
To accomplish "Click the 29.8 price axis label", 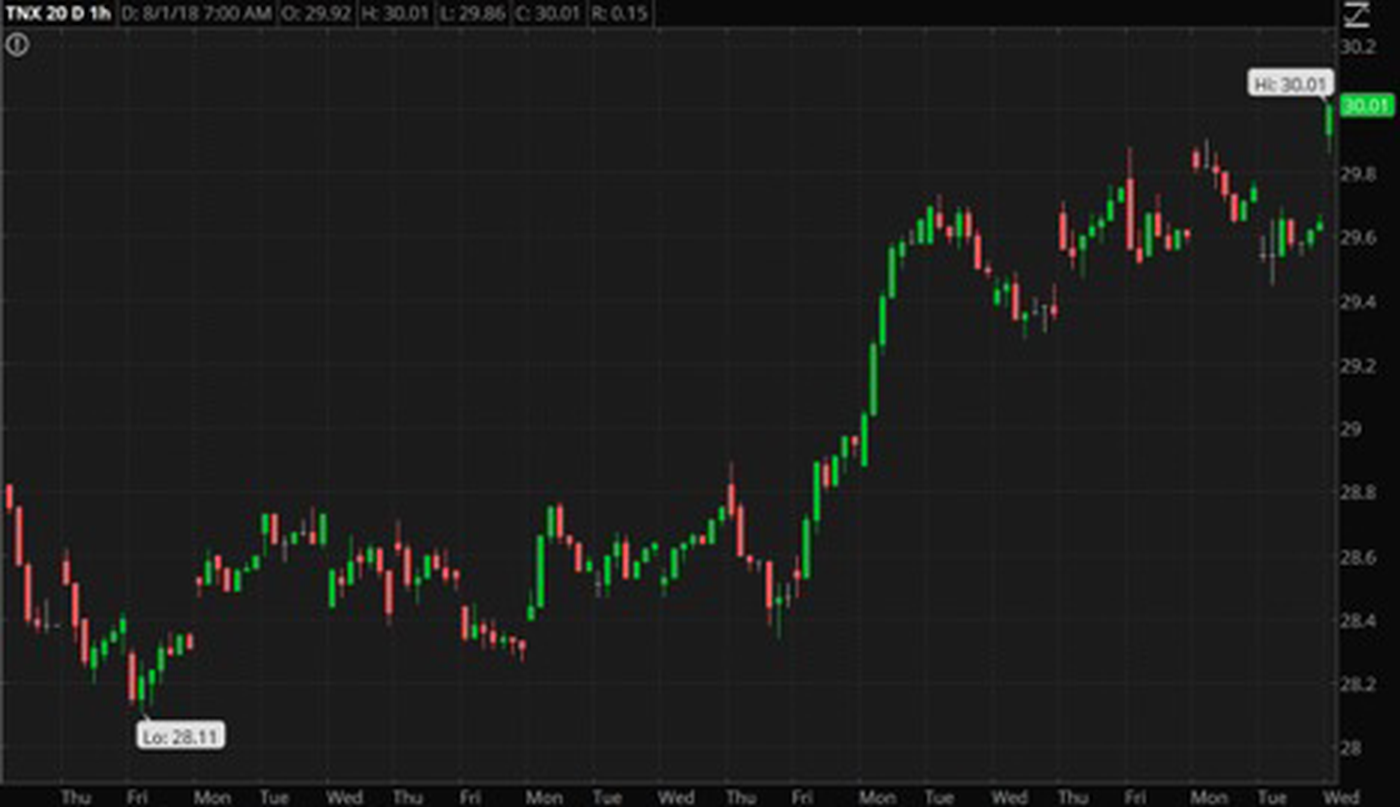I will [1357, 174].
